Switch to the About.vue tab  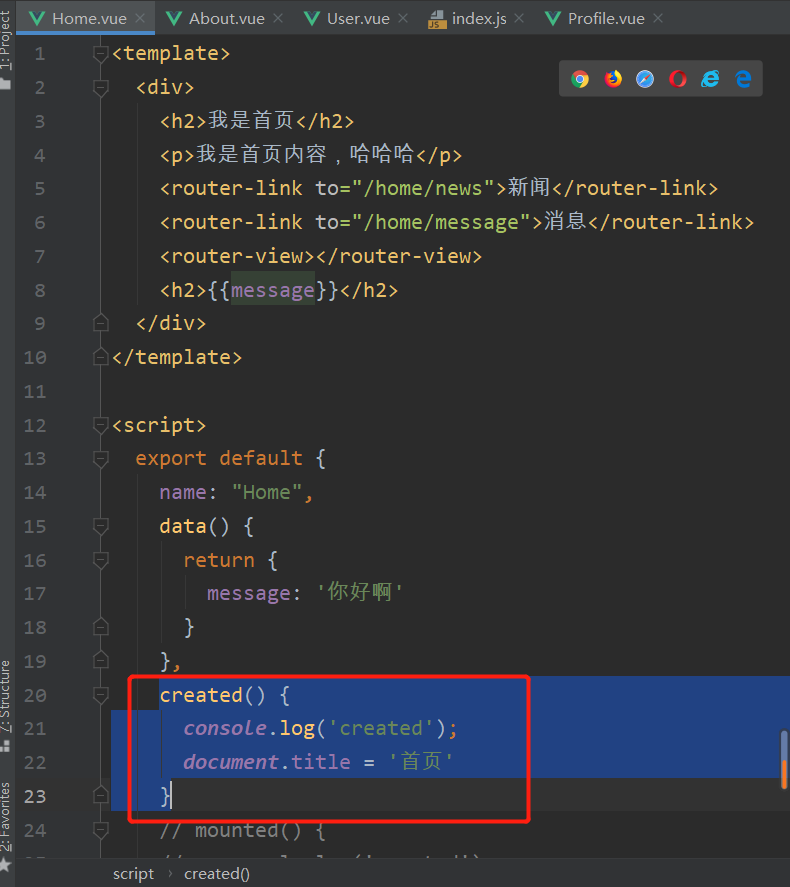(226, 19)
